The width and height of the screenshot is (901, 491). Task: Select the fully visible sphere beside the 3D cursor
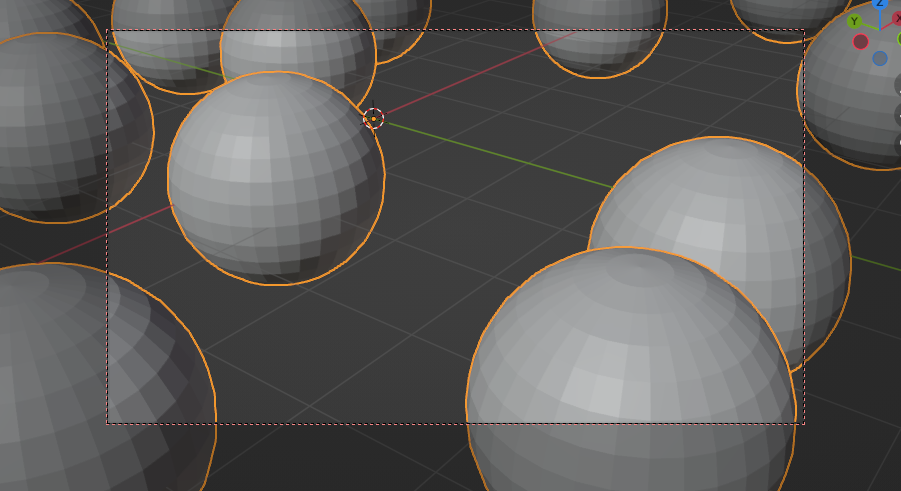tap(276, 178)
